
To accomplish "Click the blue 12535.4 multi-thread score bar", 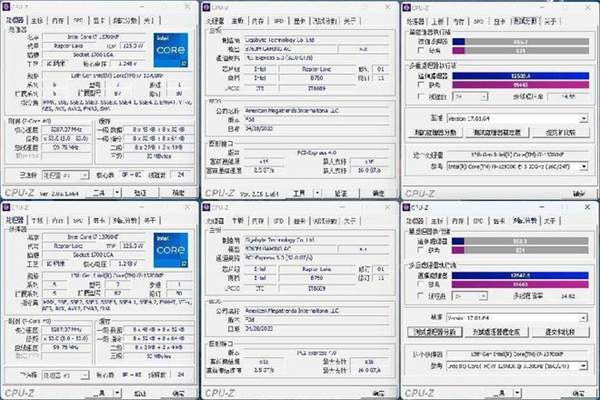I will click(x=520, y=76).
